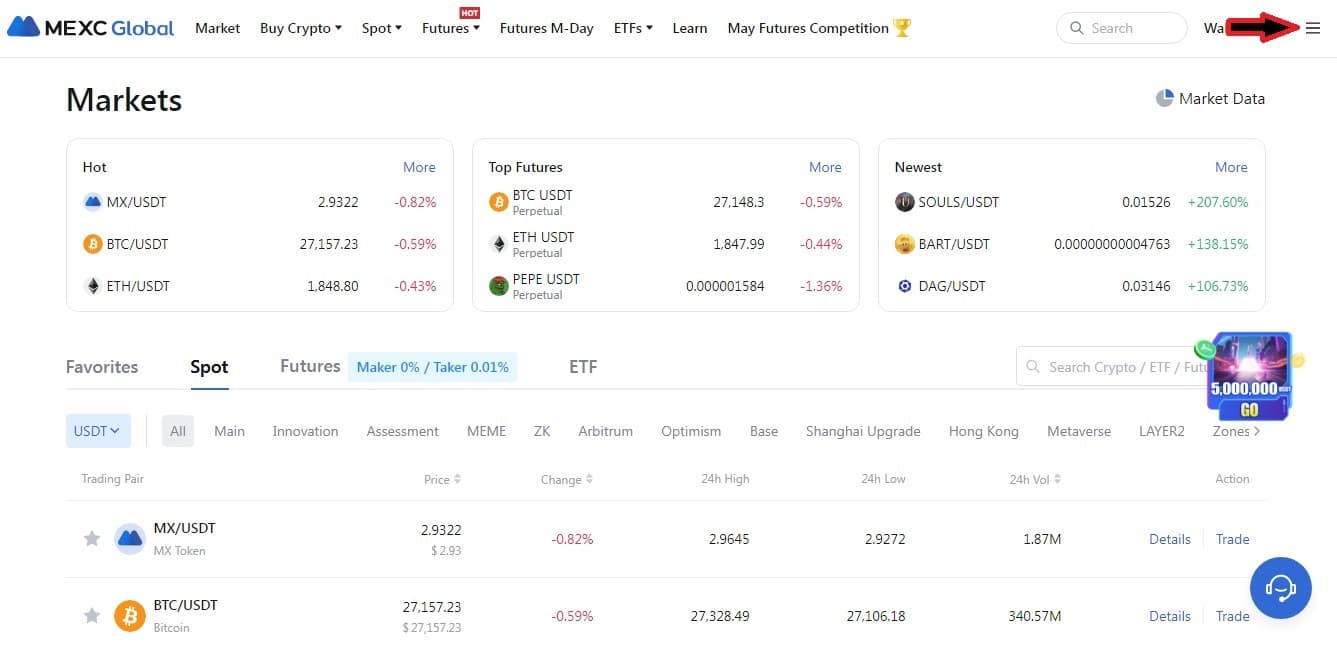Image resolution: width=1337 pixels, height=651 pixels.
Task: Click the SOULS/USDT coin icon
Action: point(904,202)
